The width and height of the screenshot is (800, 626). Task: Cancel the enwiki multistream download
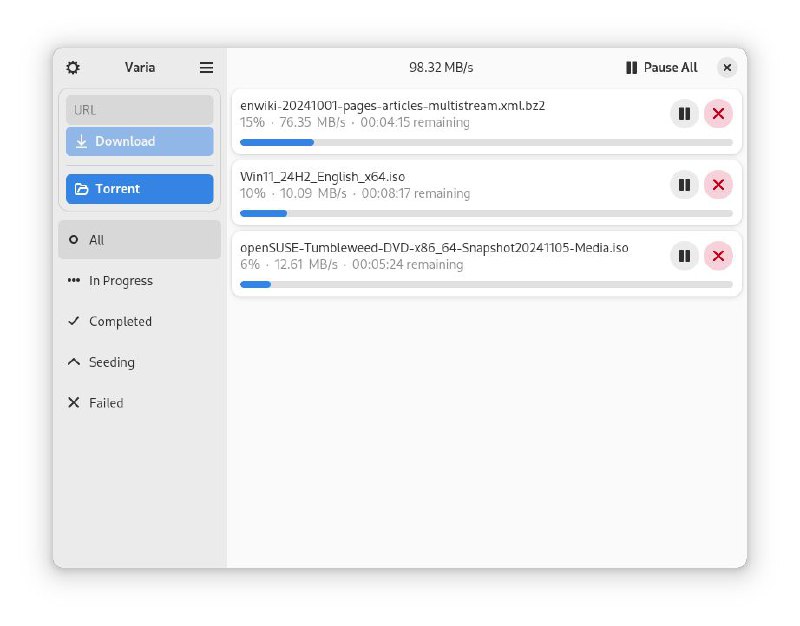click(718, 113)
